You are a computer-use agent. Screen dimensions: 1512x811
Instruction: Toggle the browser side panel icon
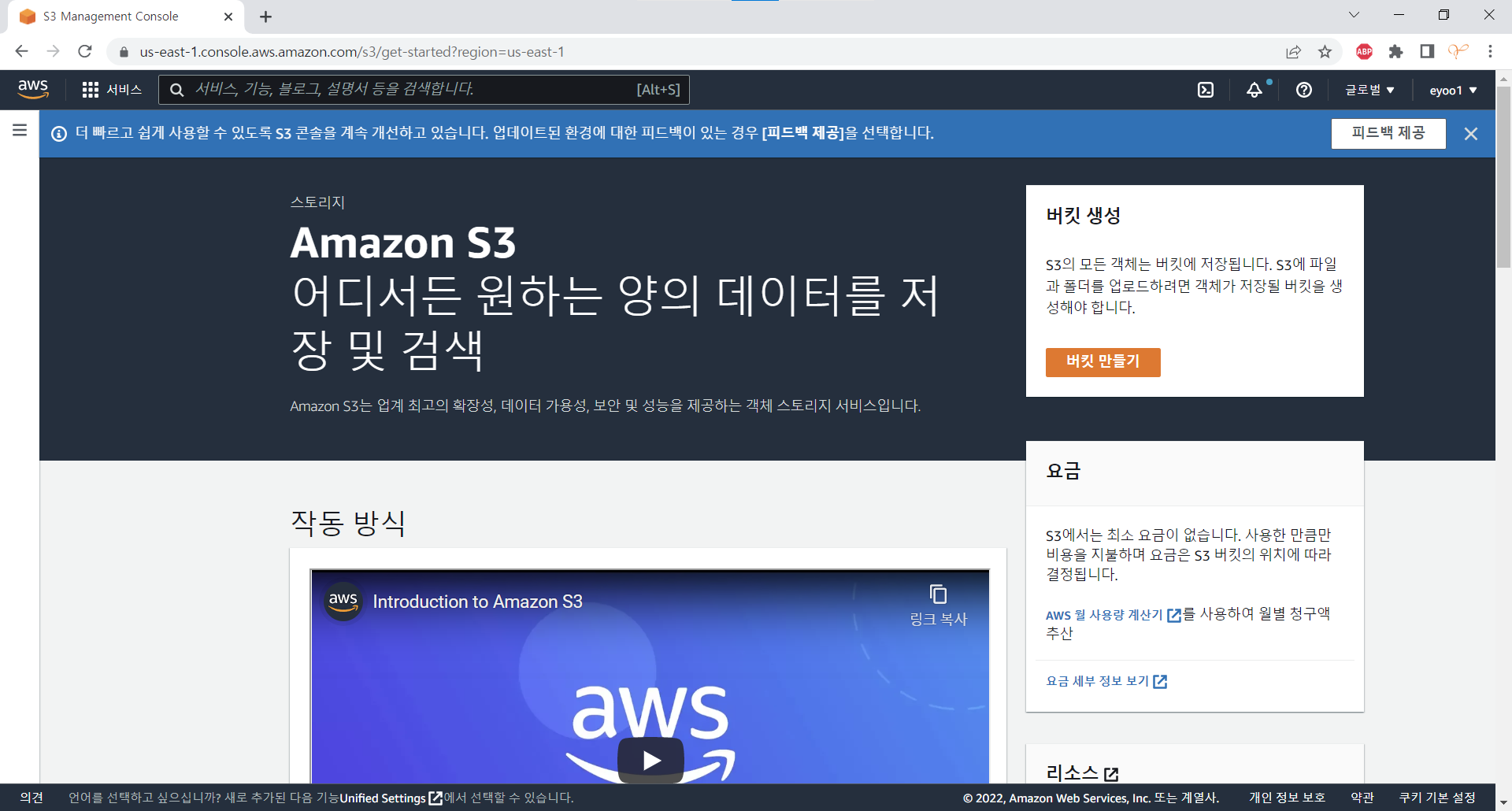click(x=1427, y=52)
